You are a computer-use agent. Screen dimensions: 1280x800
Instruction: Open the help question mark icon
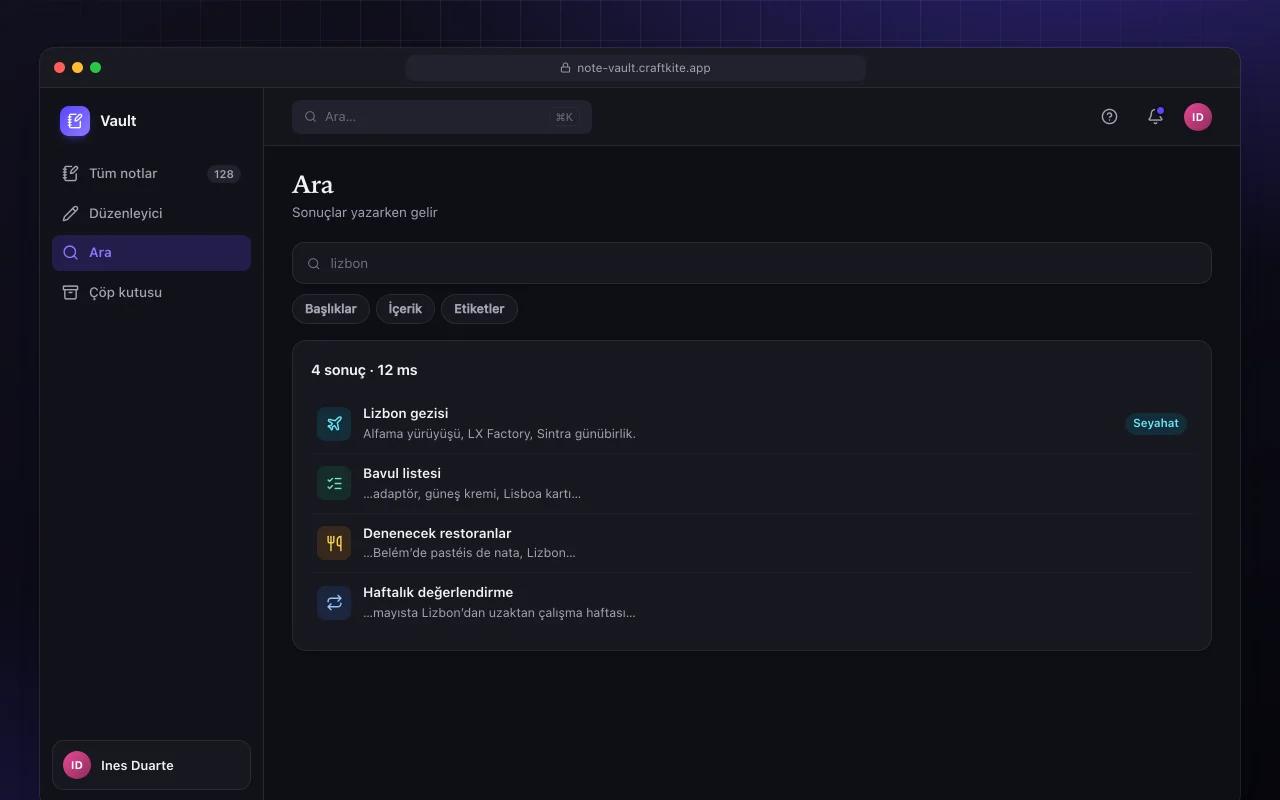coord(1109,116)
